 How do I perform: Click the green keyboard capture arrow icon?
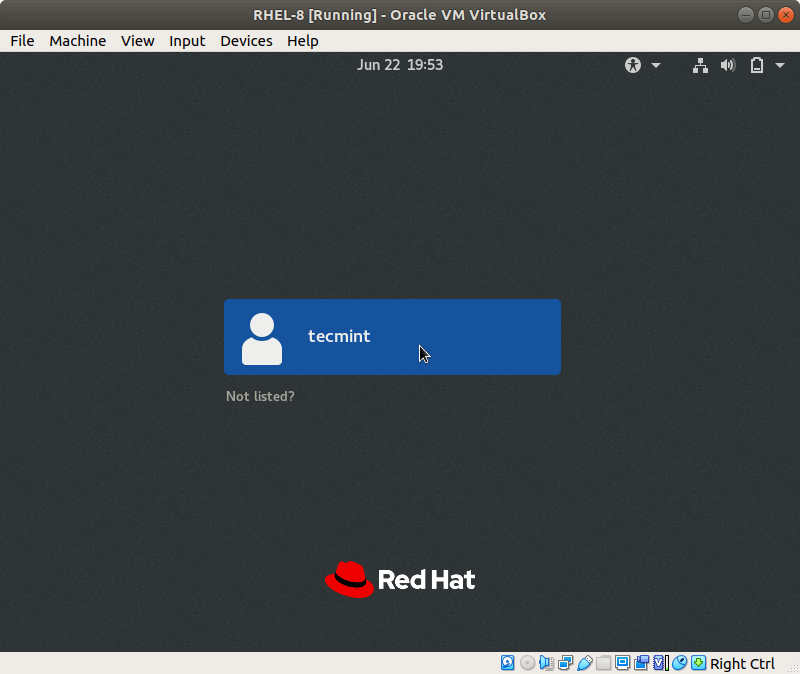(x=698, y=663)
